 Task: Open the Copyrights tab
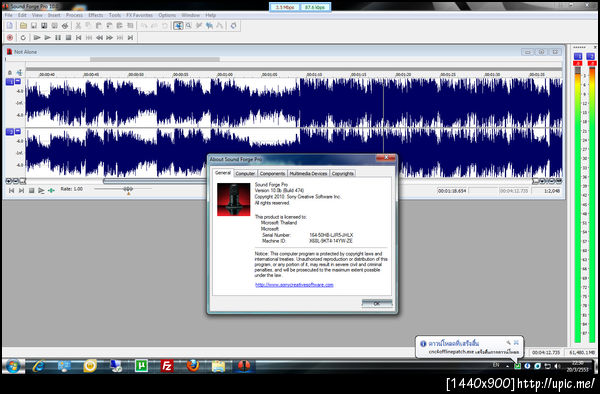pyautogui.click(x=342, y=174)
